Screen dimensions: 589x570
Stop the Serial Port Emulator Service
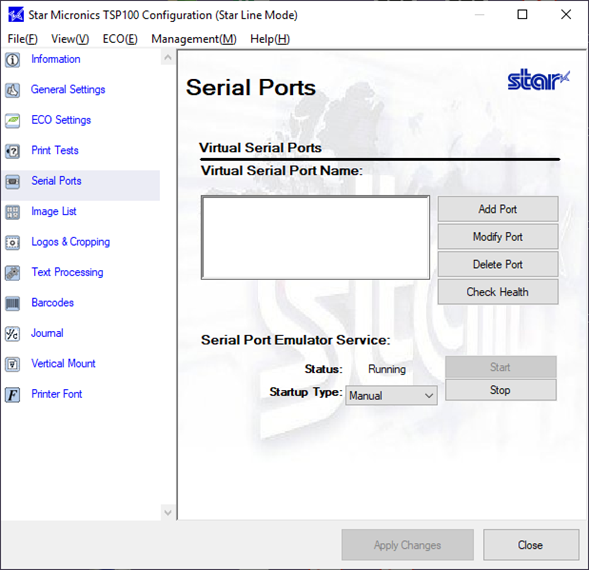coord(501,390)
